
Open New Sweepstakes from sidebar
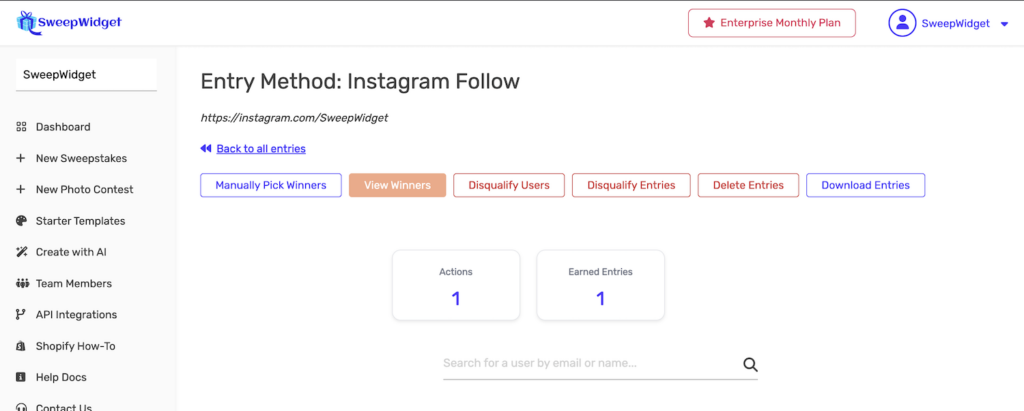coord(81,158)
